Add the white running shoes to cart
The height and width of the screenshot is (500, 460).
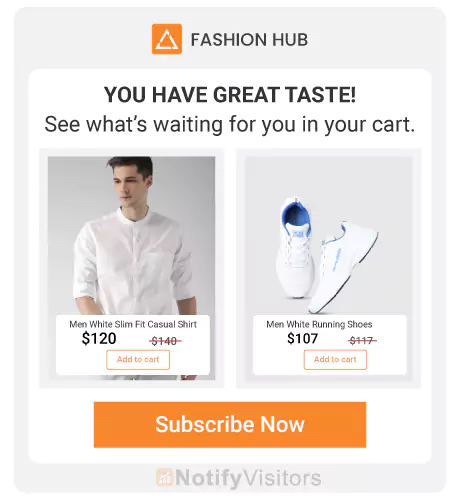(335, 360)
